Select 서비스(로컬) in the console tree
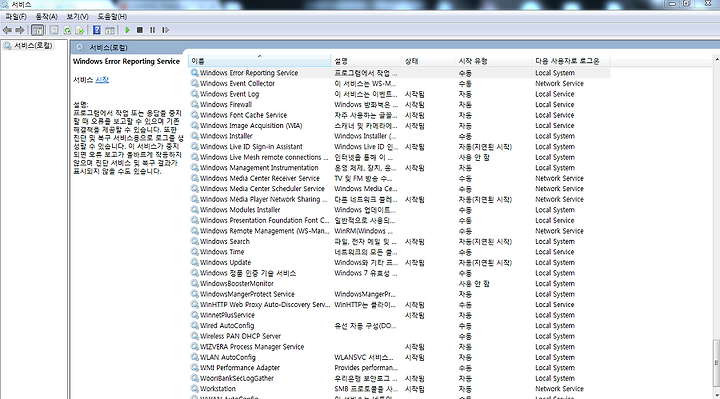The width and height of the screenshot is (720, 399). click(33, 45)
